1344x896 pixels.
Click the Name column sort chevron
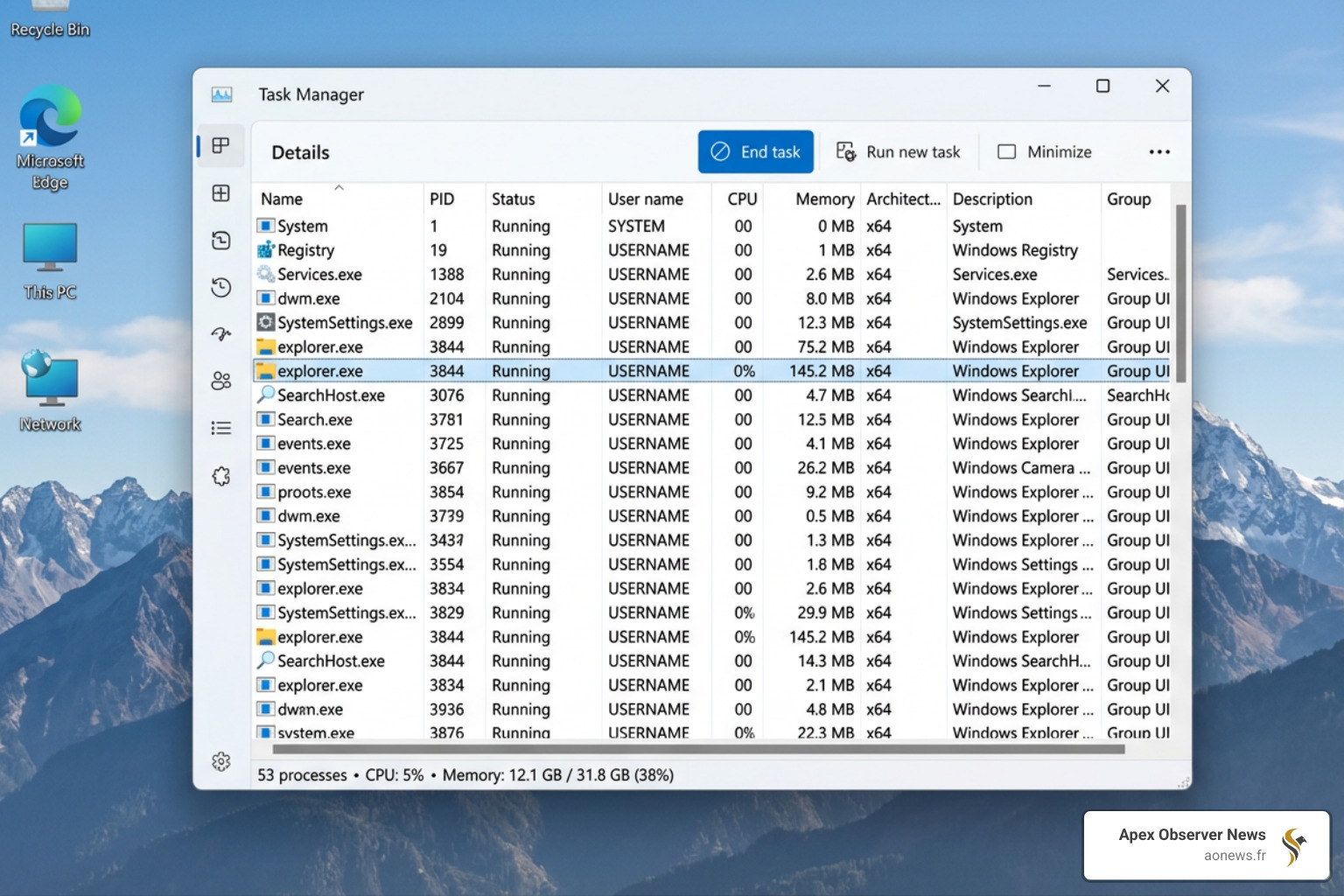click(337, 187)
